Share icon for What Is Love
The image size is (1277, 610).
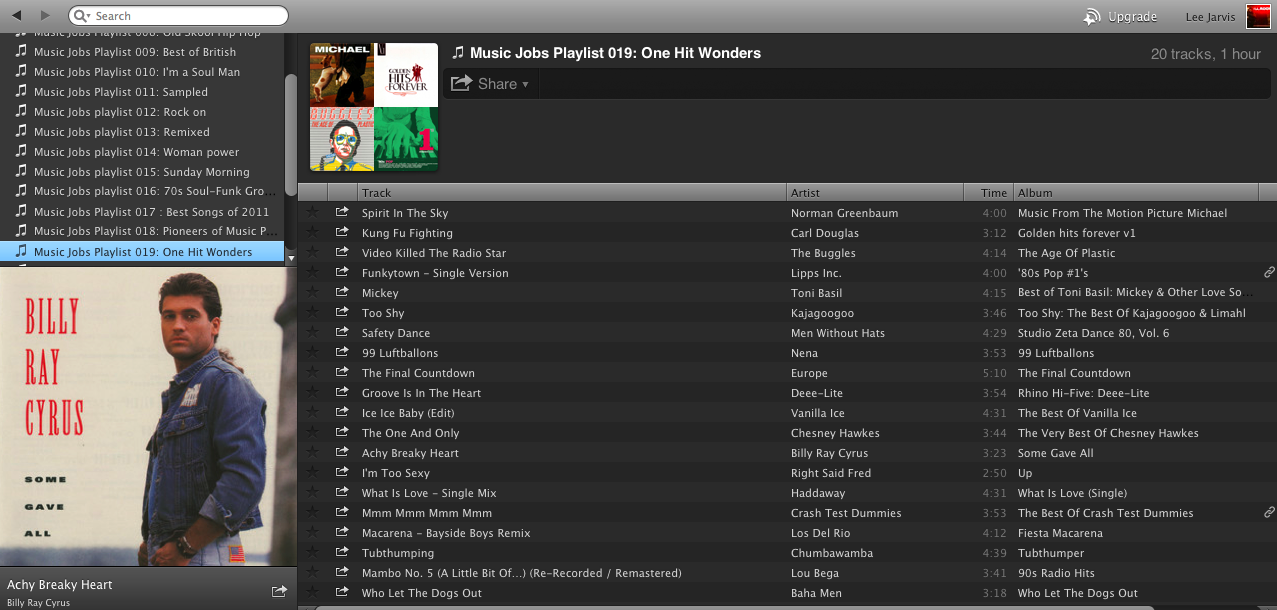(x=342, y=492)
